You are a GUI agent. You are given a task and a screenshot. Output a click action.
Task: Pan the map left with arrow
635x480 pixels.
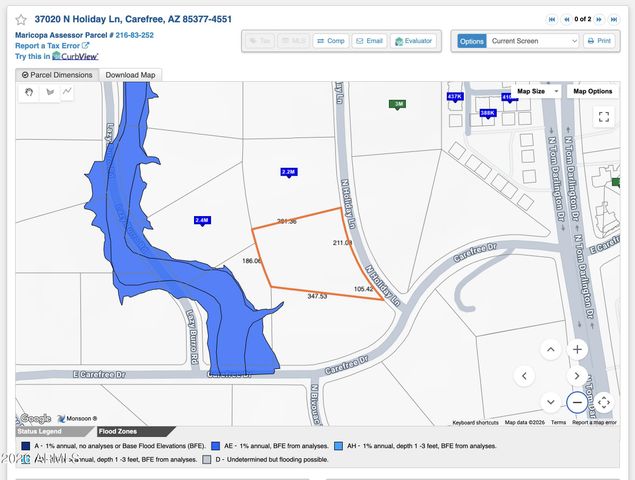click(525, 376)
